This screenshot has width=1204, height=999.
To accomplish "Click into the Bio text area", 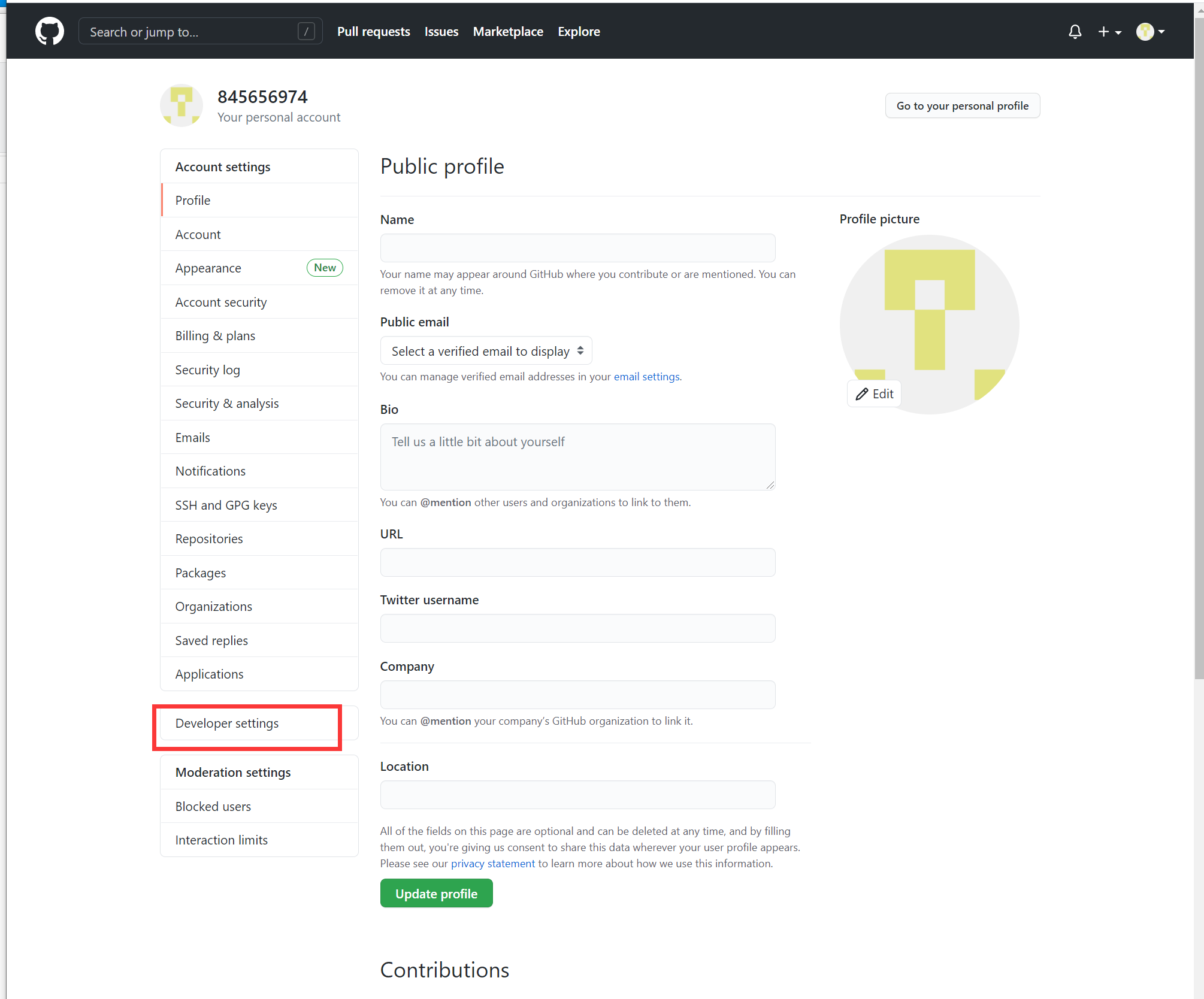I will pyautogui.click(x=577, y=457).
